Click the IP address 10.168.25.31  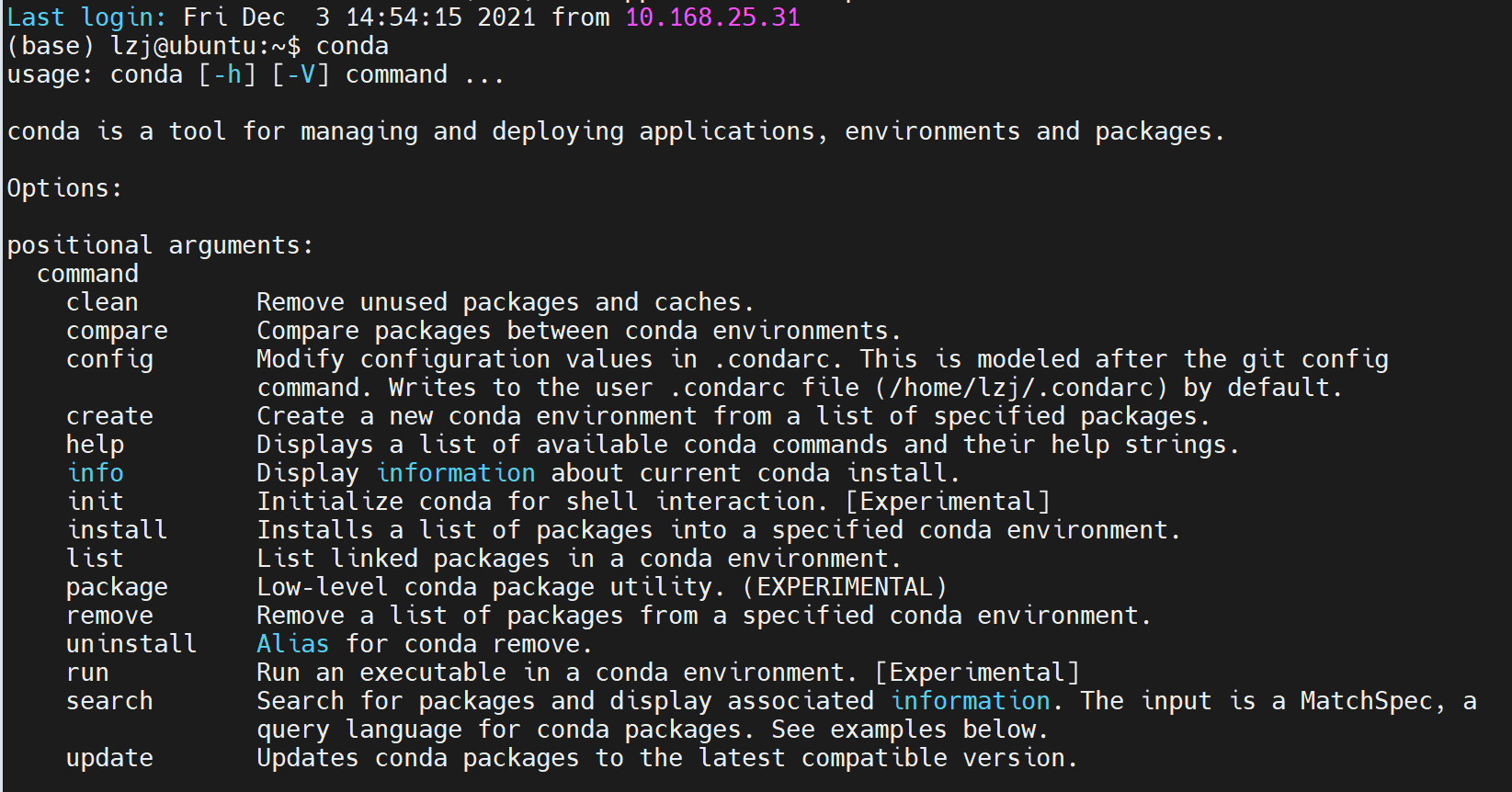tap(713, 17)
